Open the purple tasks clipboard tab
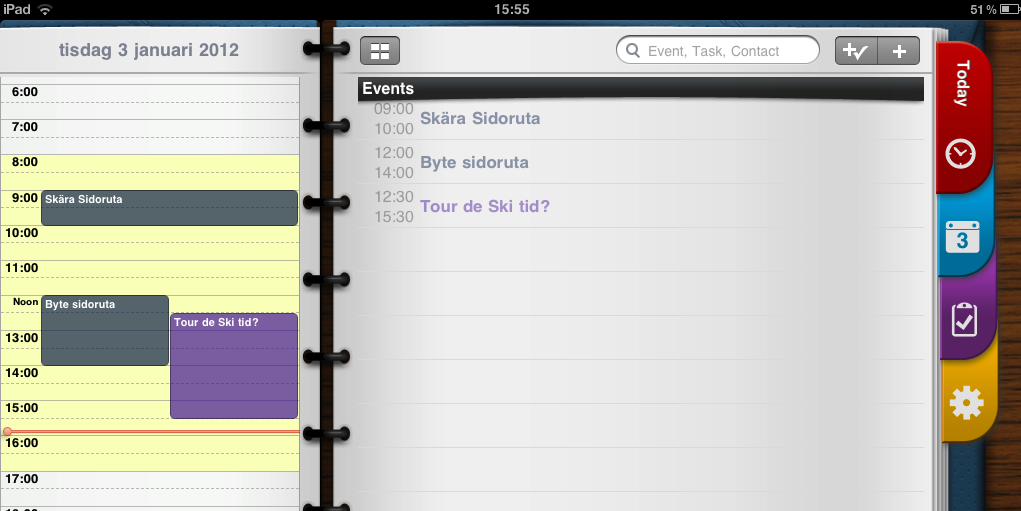Image resolution: width=1021 pixels, height=511 pixels. (964, 320)
